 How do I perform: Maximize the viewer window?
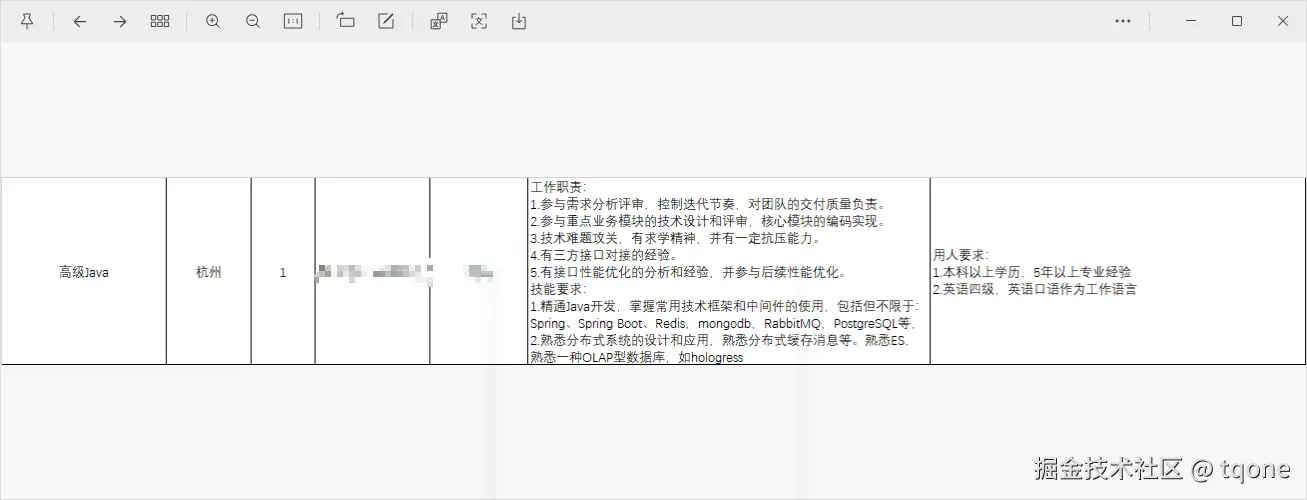(x=1236, y=21)
